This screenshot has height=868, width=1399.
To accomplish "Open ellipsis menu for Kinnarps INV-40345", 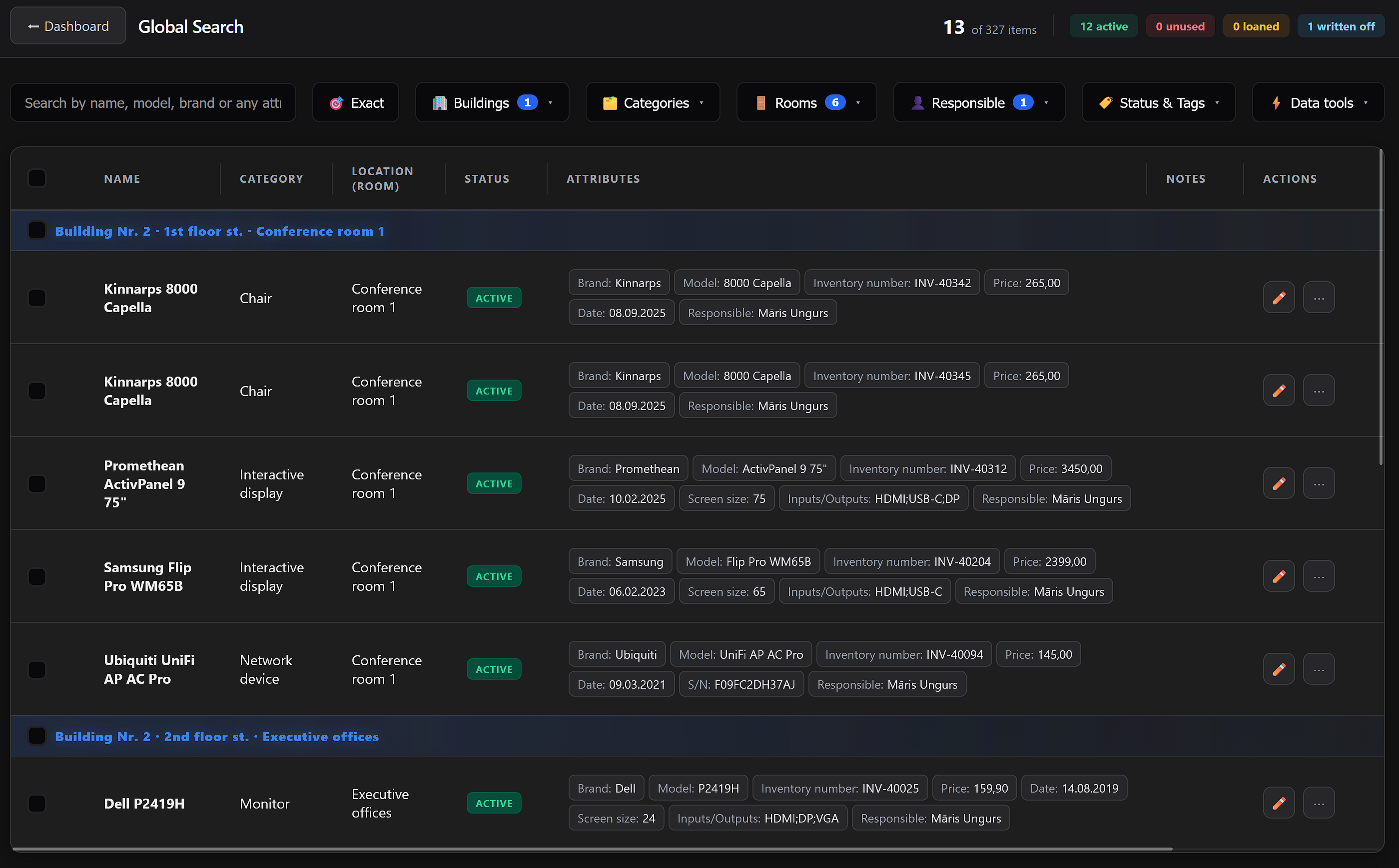I will click(x=1319, y=391).
